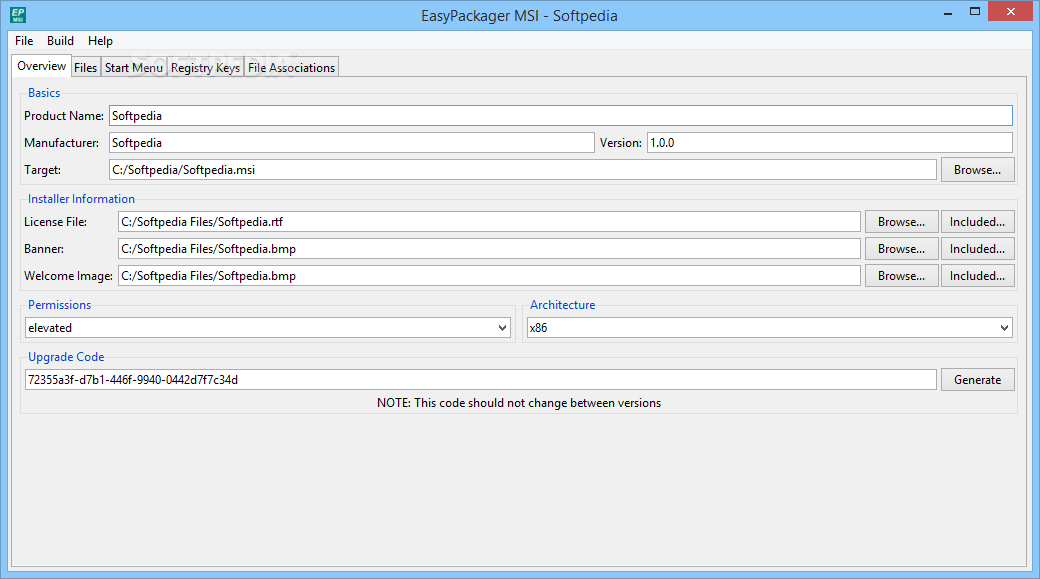Click the Manufacturer input field
1040x579 pixels.
point(351,143)
